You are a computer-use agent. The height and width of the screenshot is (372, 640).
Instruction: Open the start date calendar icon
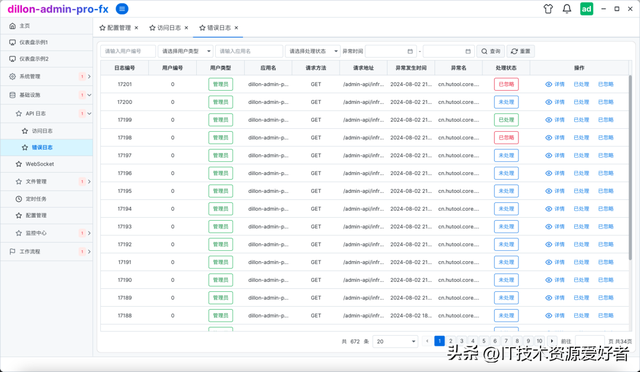click(x=410, y=51)
